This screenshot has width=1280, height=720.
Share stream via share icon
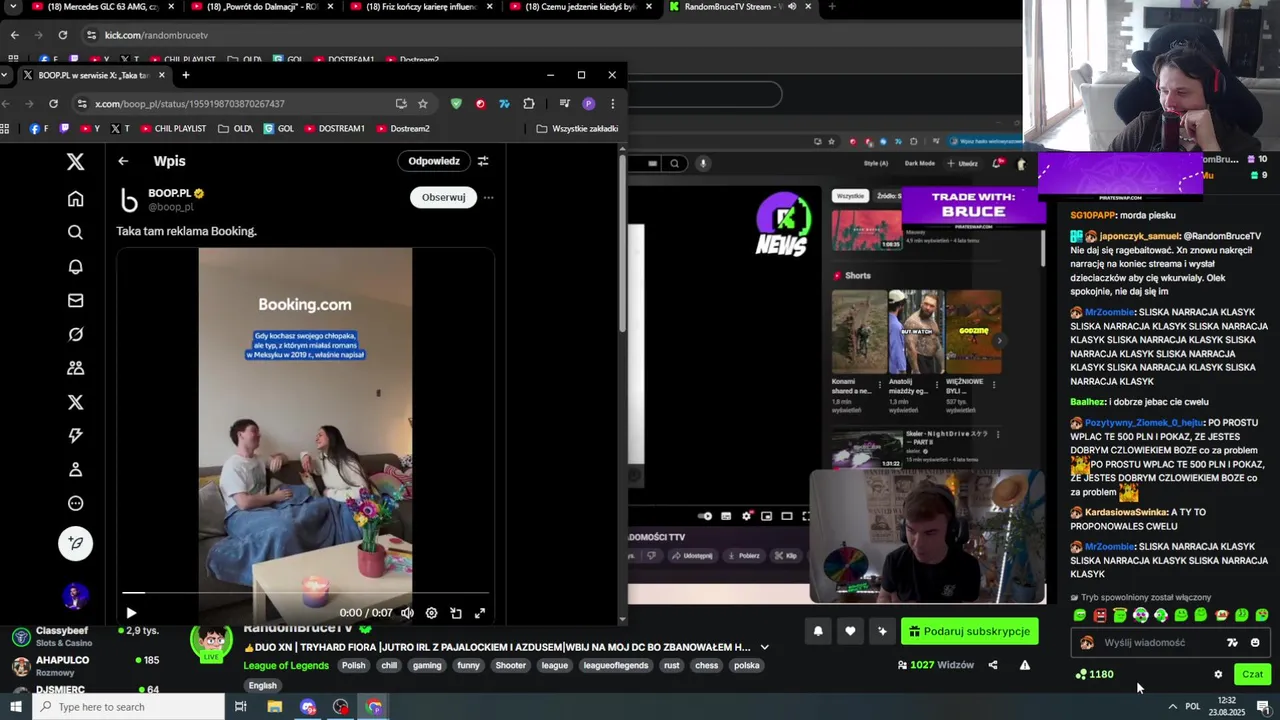[993, 665]
